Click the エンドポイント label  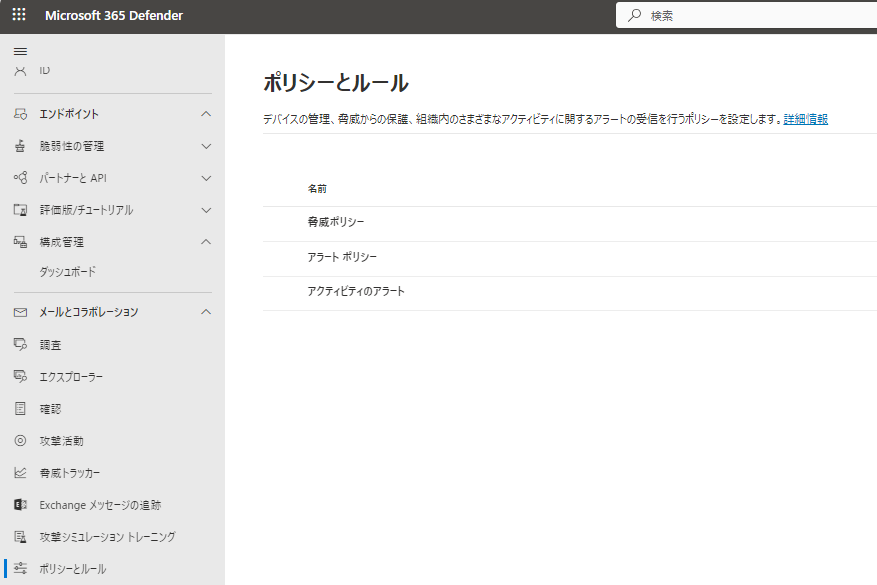(69, 114)
